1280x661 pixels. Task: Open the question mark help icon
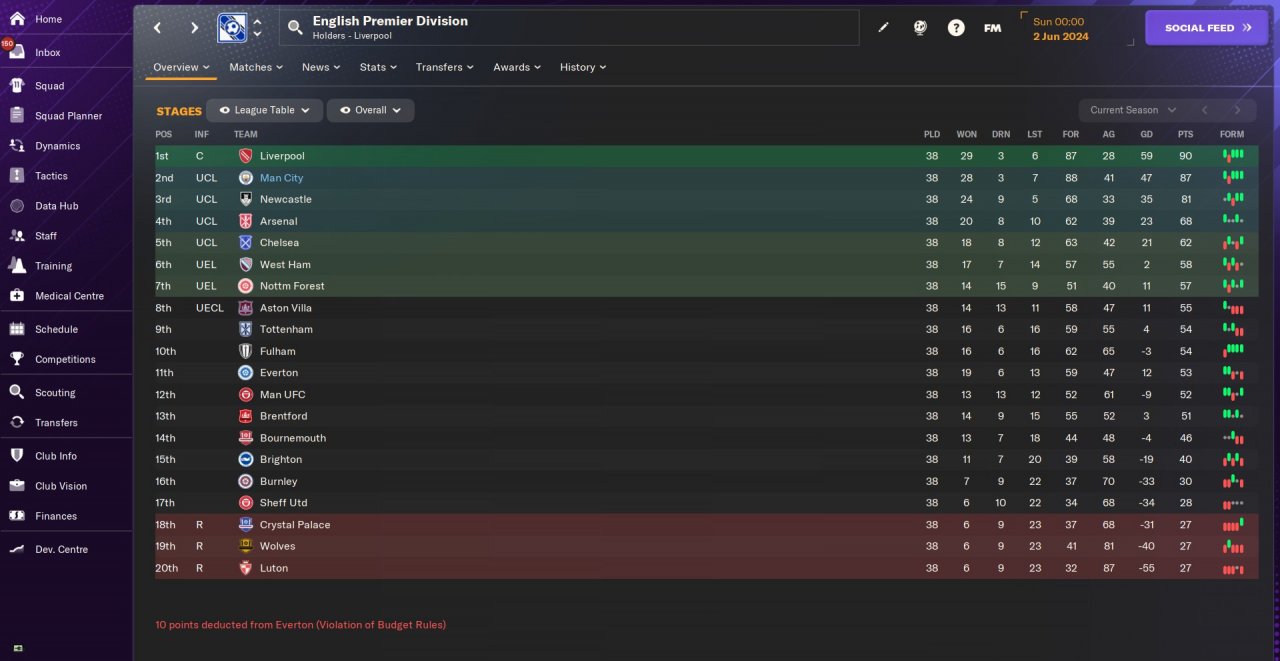(x=956, y=28)
